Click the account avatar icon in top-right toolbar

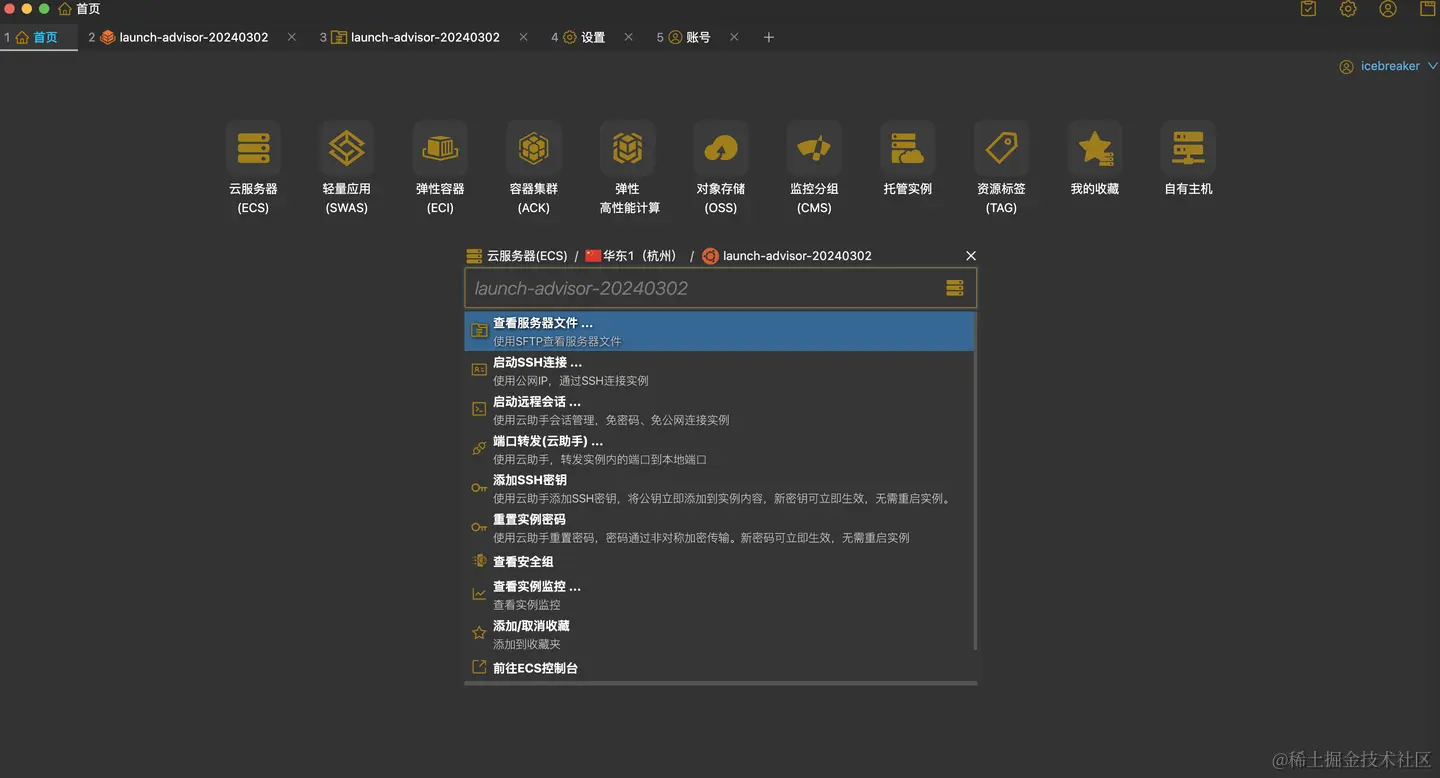click(x=1388, y=9)
